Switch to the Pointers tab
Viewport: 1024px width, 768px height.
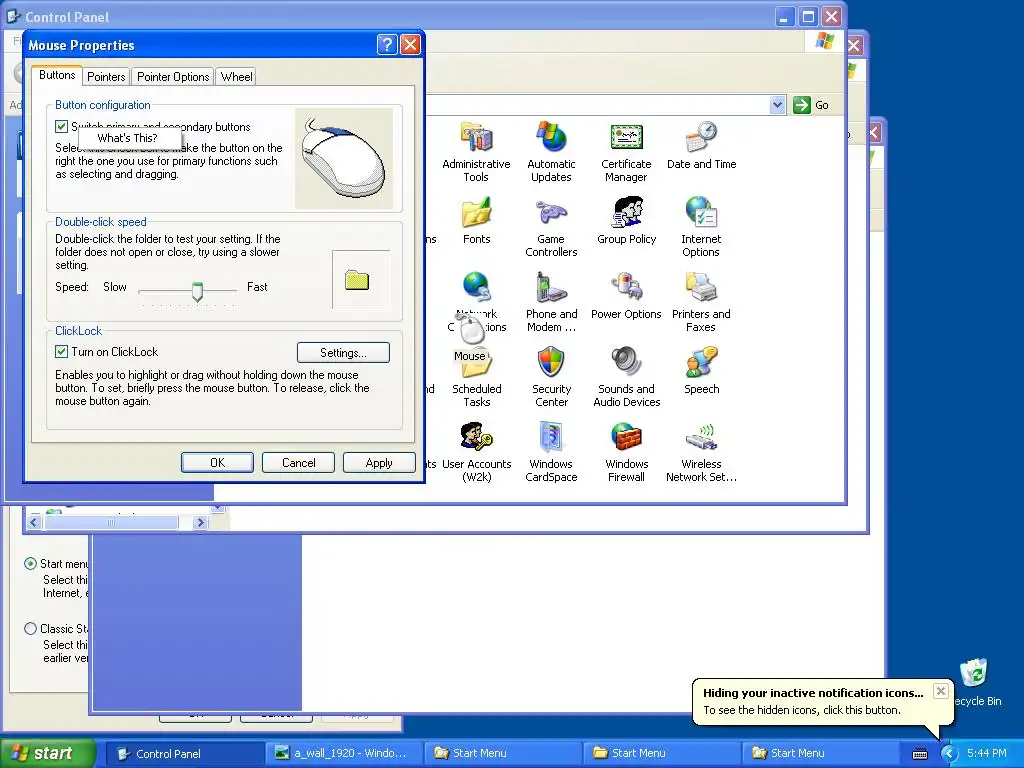pyautogui.click(x=106, y=76)
